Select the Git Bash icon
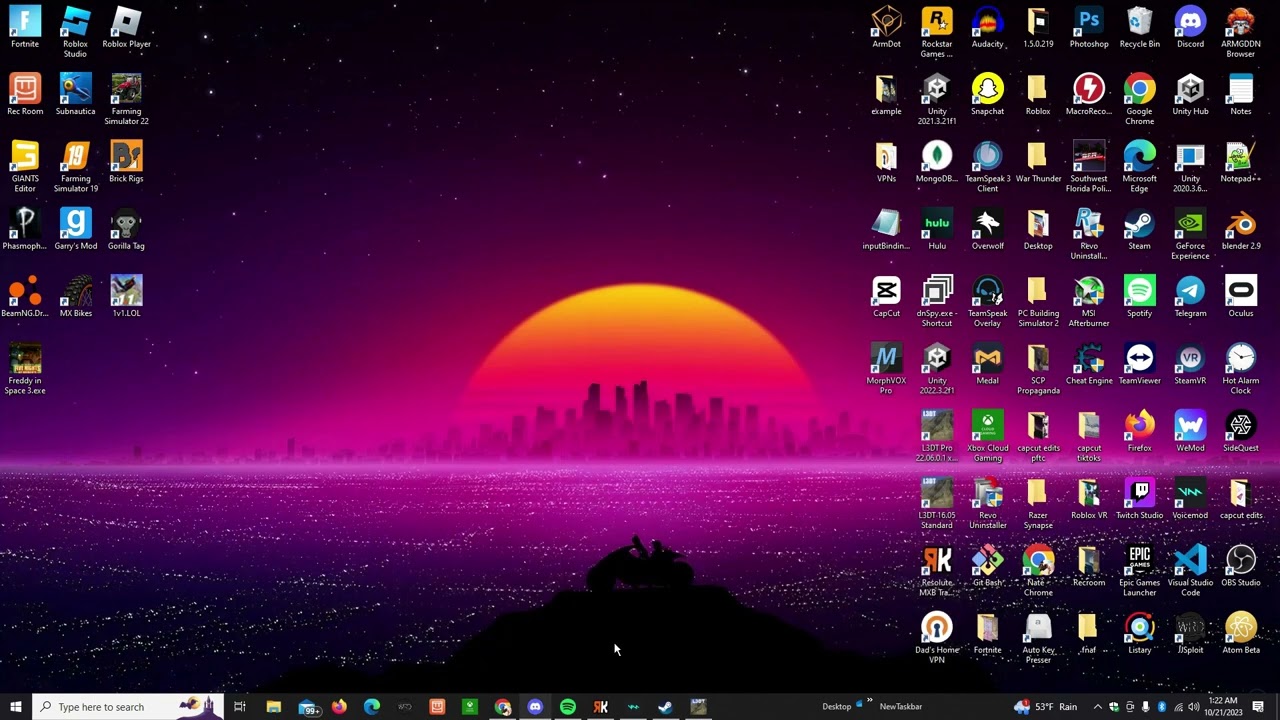 [987, 566]
